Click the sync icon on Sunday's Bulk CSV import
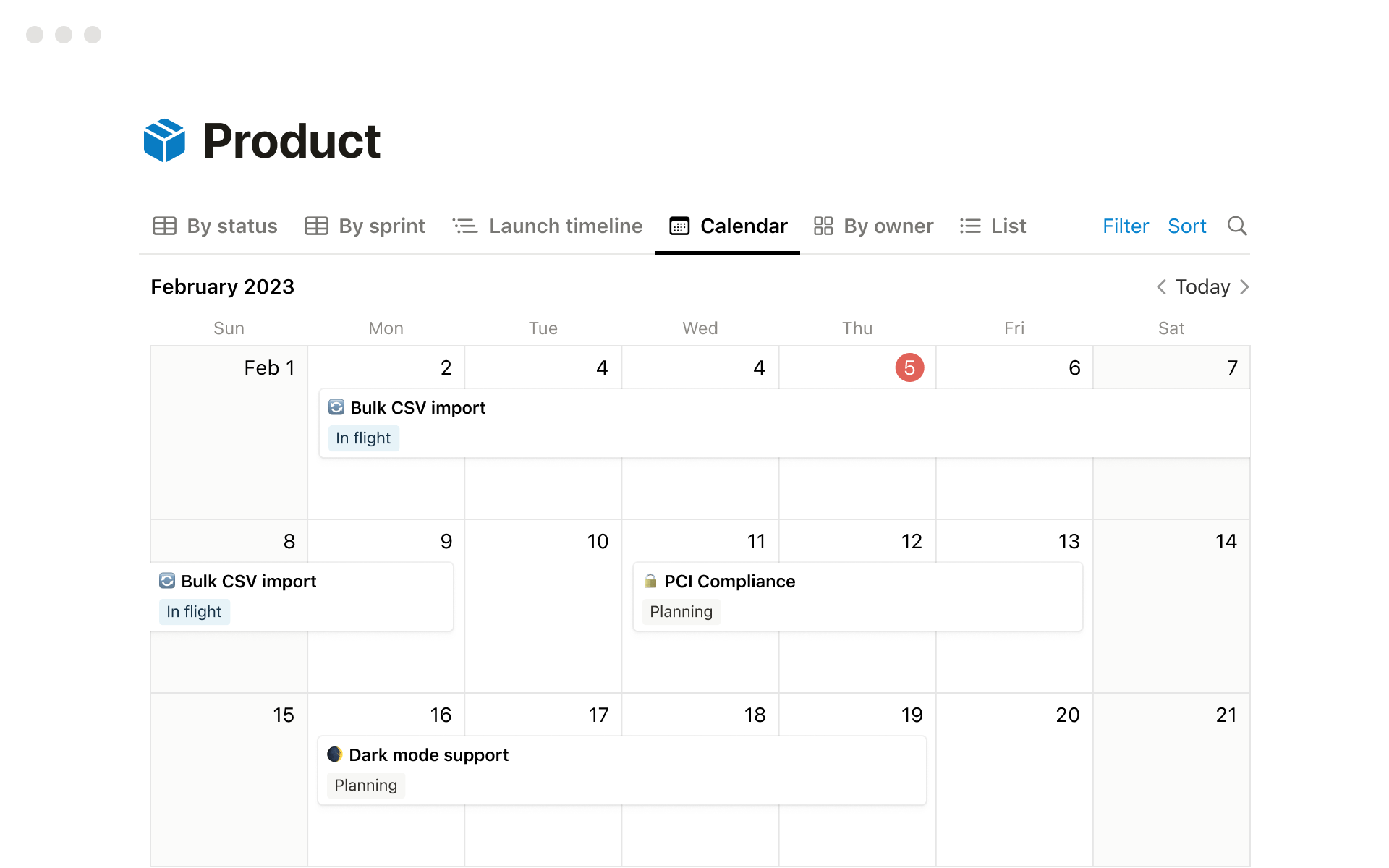The image size is (1389, 868). (x=167, y=581)
